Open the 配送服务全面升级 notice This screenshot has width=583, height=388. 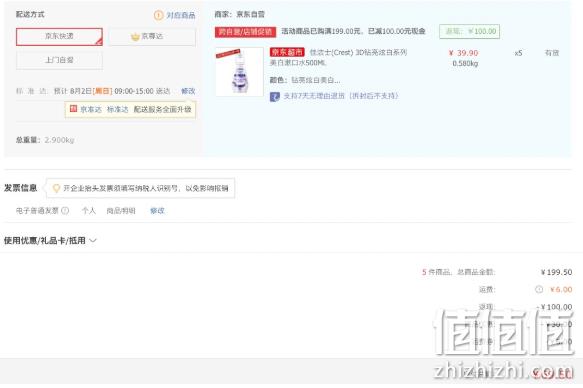(162, 109)
